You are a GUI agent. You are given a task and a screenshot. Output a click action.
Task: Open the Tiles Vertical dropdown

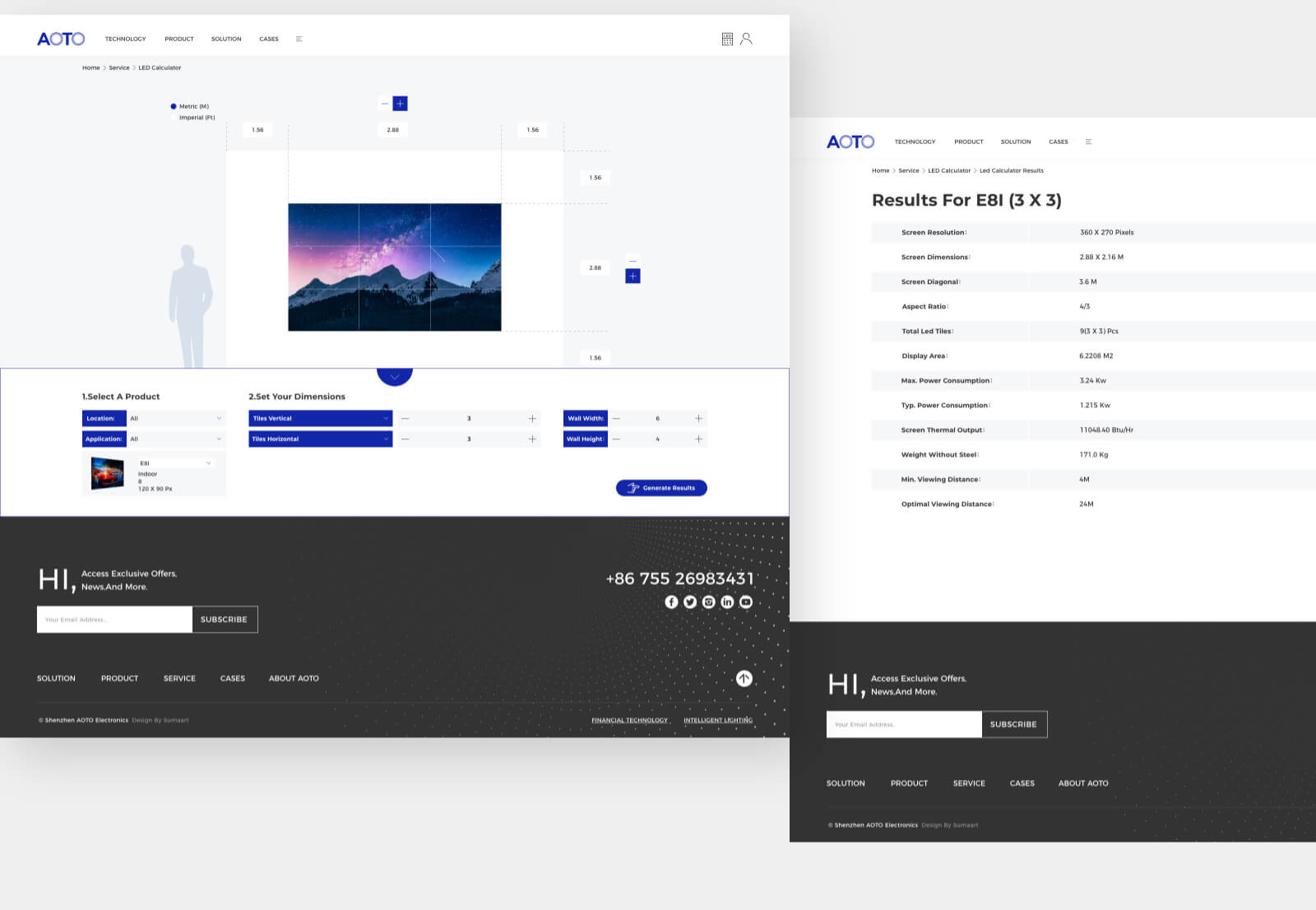point(320,419)
